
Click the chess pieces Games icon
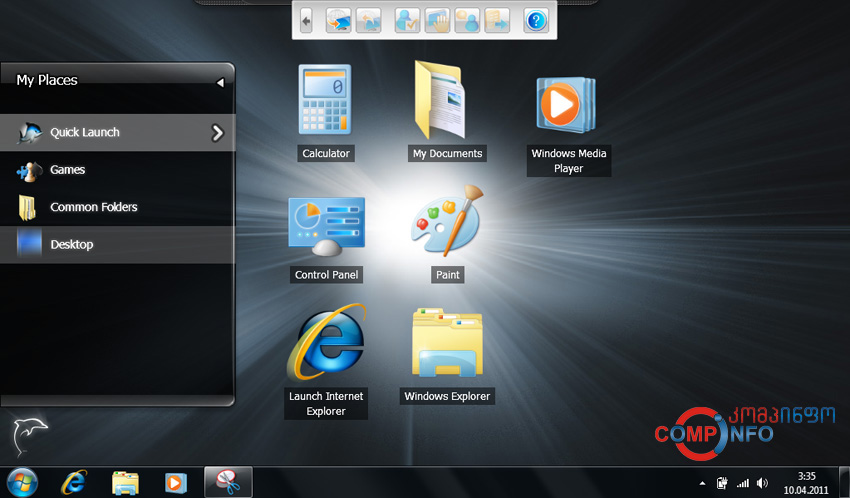click(29, 171)
